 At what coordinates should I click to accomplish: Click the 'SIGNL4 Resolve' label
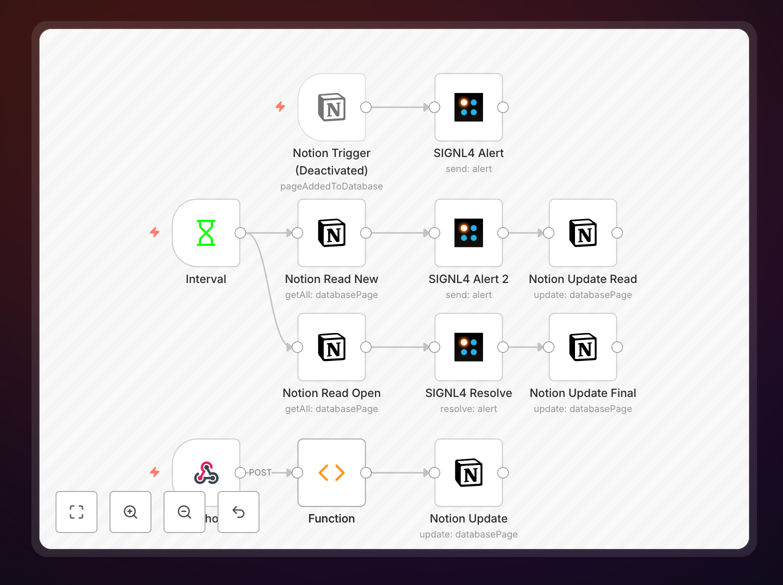click(468, 393)
